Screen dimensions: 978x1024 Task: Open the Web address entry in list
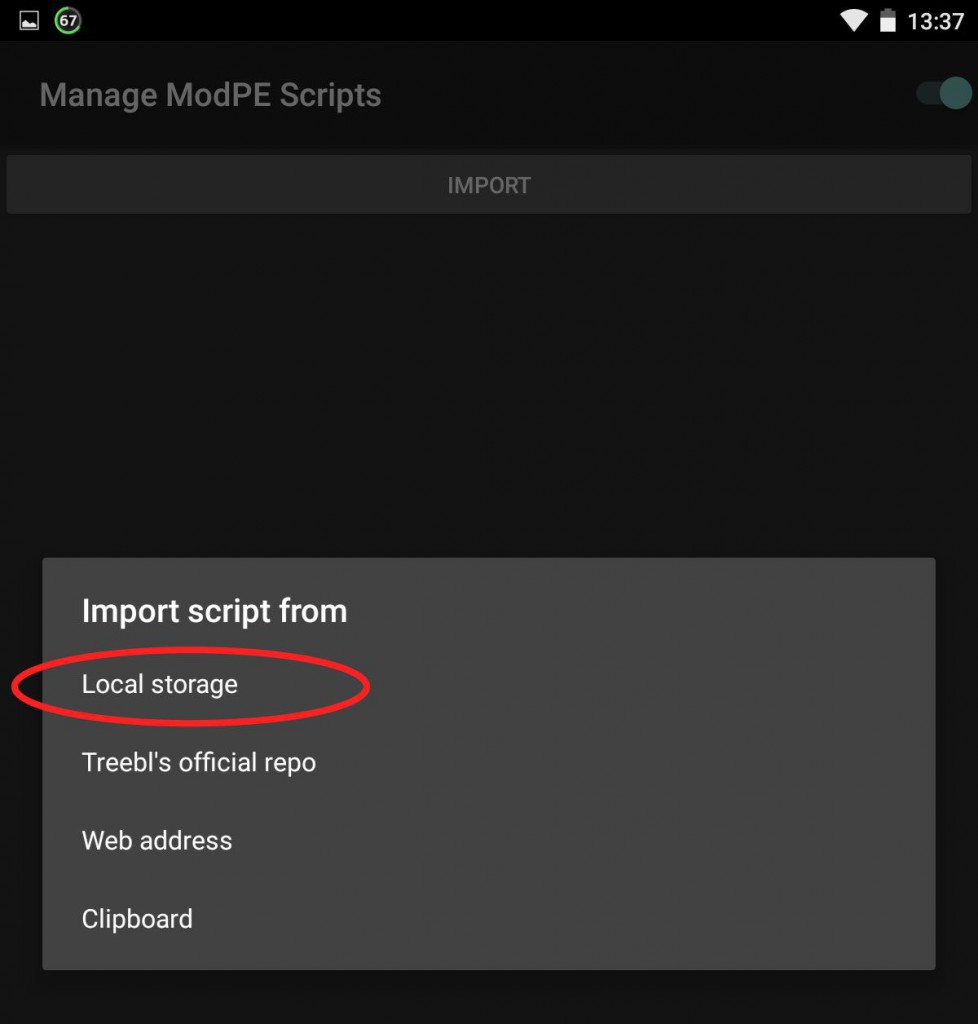click(157, 841)
